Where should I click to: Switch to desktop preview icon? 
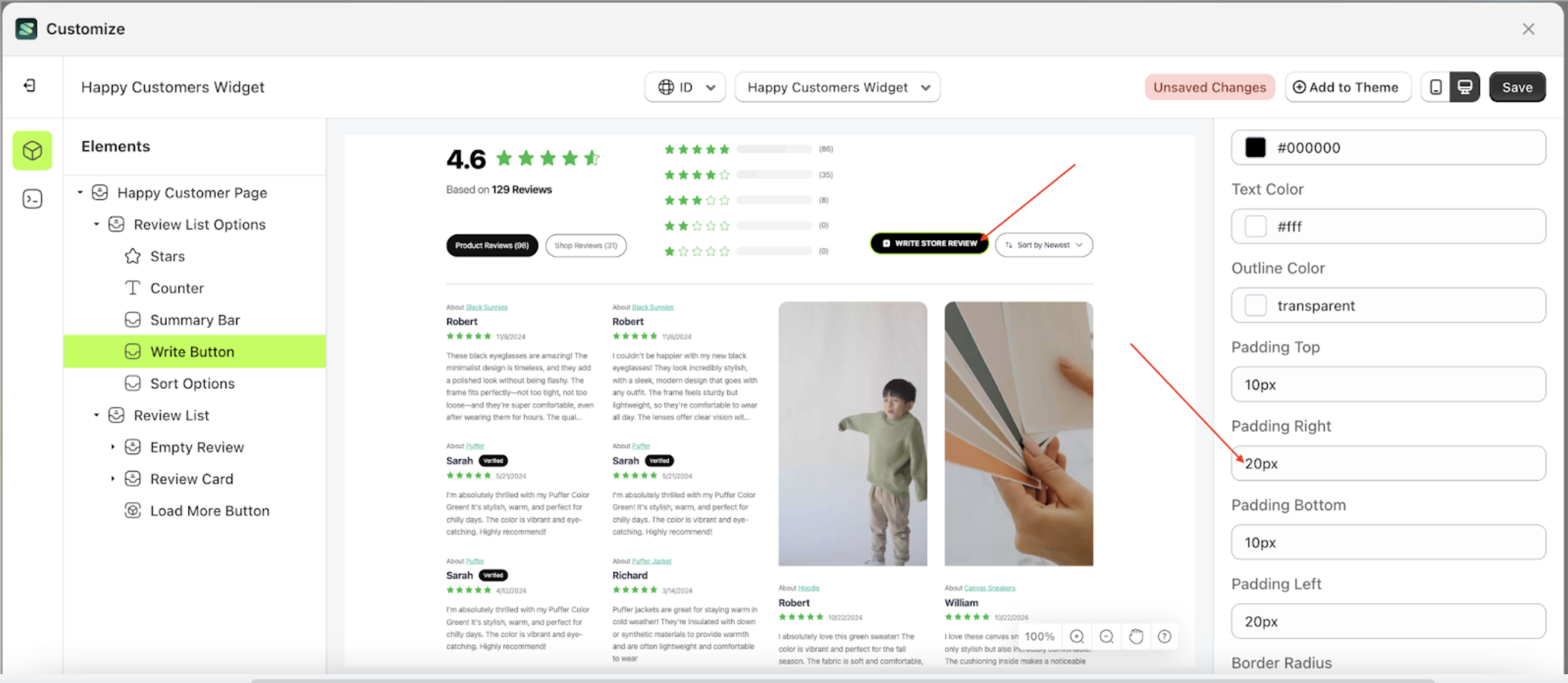(x=1465, y=87)
